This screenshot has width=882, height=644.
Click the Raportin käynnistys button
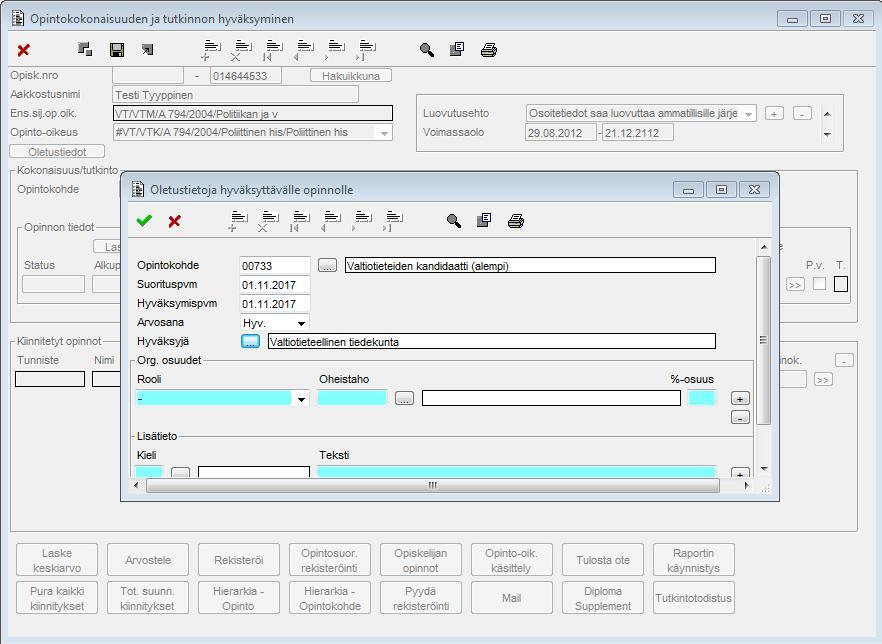694,560
